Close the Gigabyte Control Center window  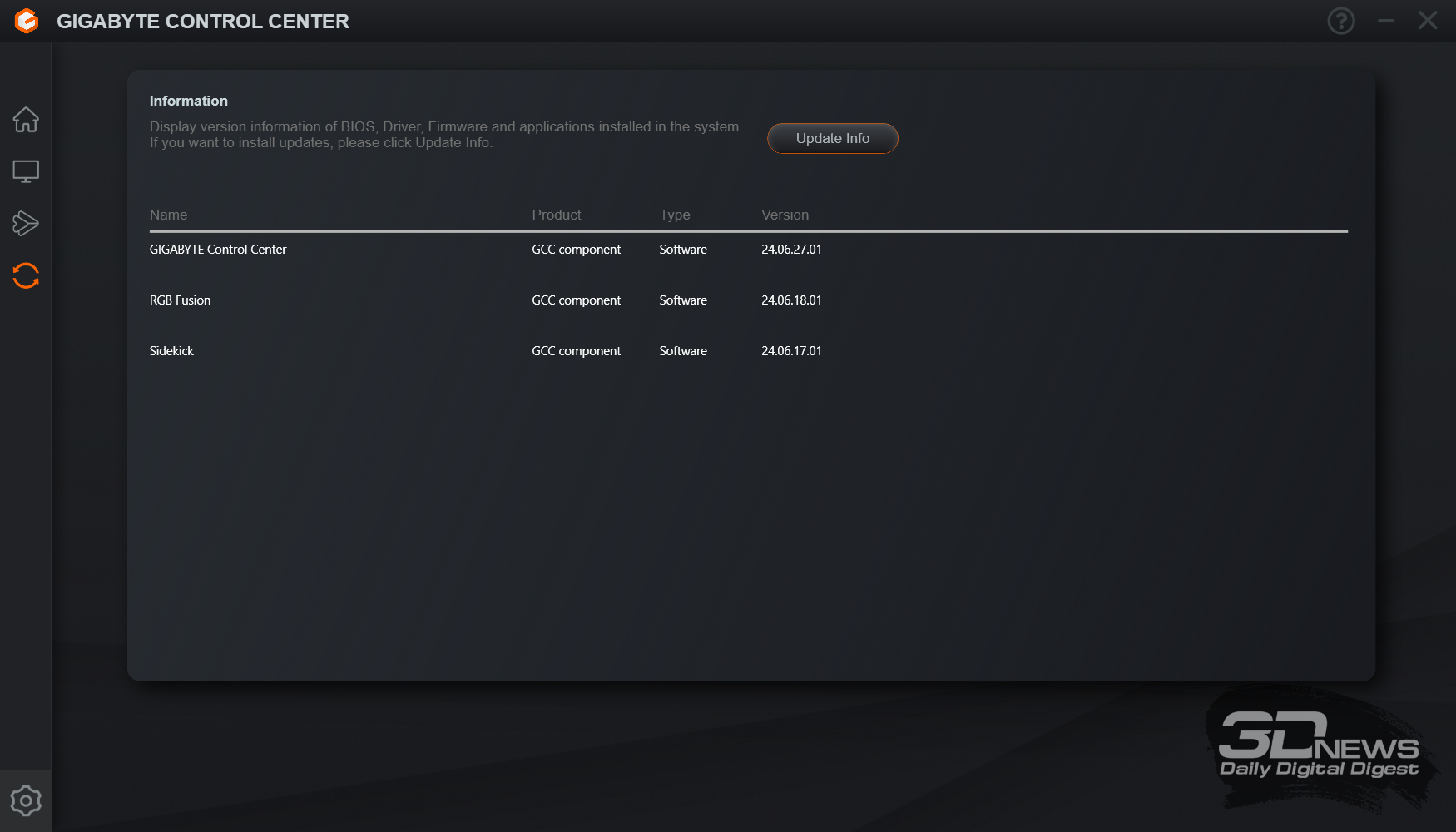1428,21
